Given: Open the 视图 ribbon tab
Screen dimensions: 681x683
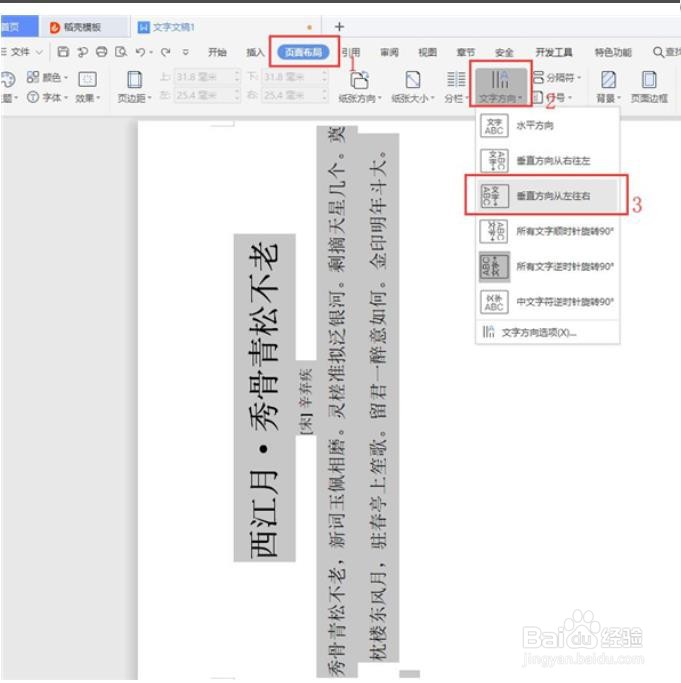Looking at the screenshot, I should pyautogui.click(x=427, y=52).
